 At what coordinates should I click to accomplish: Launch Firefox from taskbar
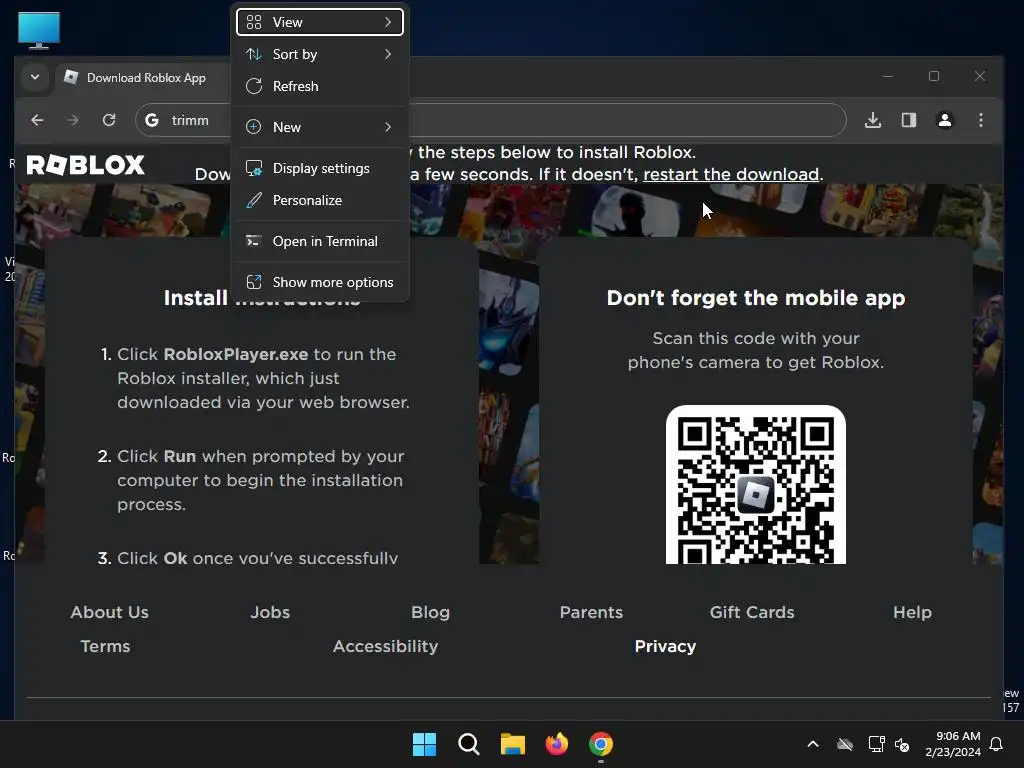pyautogui.click(x=557, y=744)
